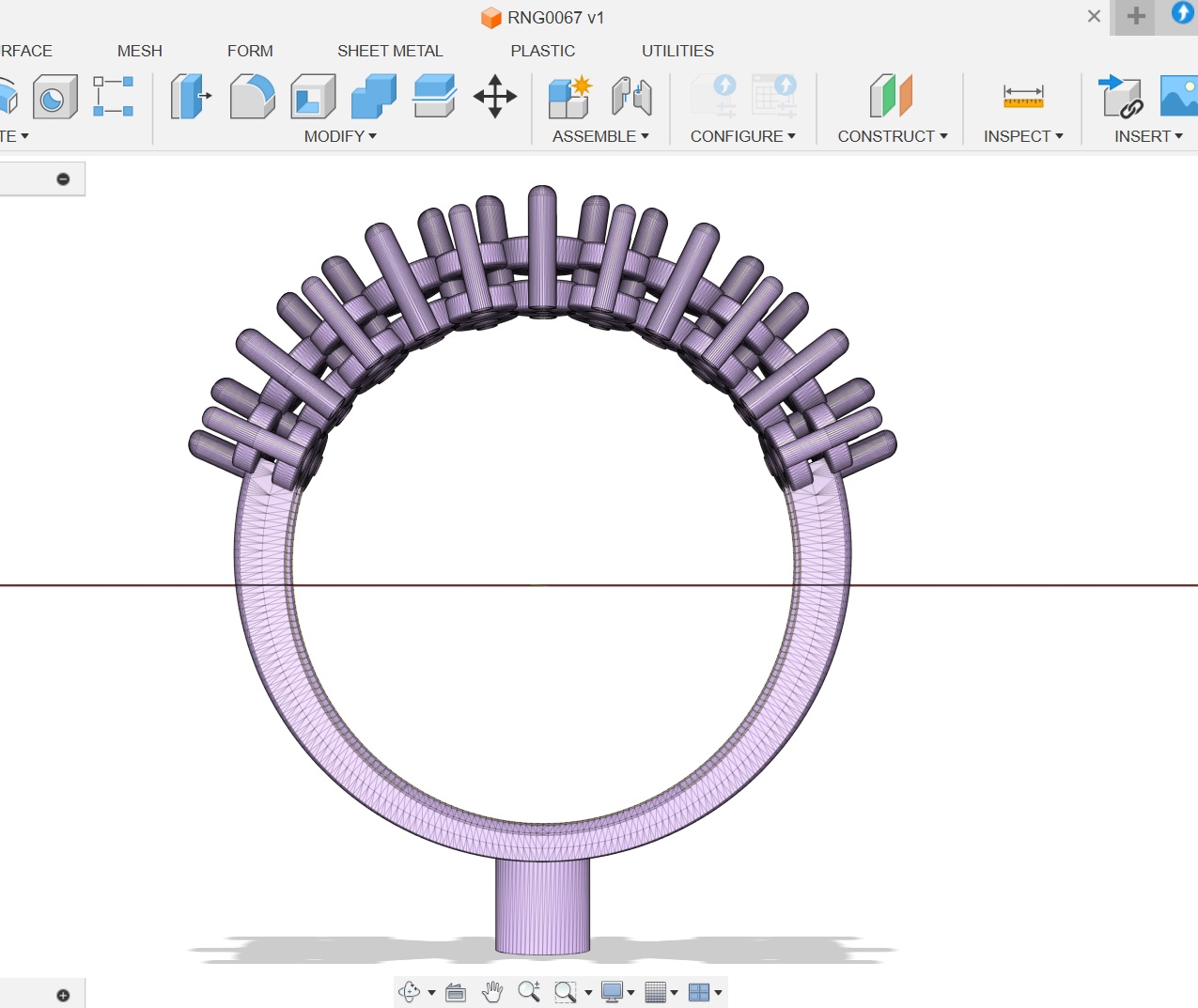Select the Shell tool
Screen dimensions: 1198x1008
(313, 97)
